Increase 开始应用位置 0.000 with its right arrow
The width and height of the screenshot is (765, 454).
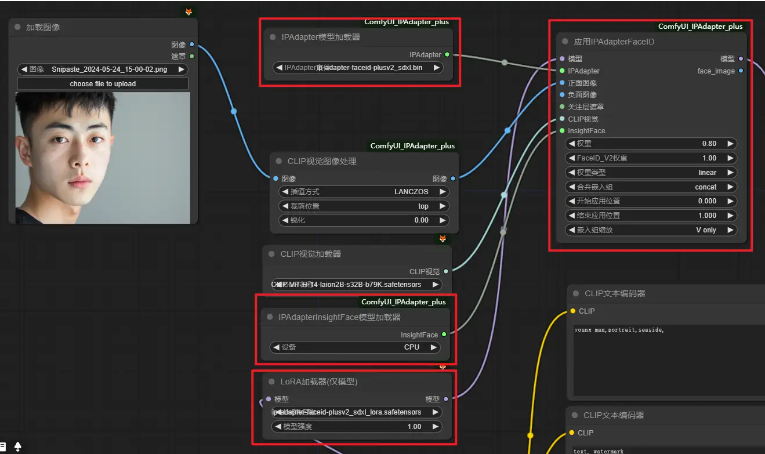point(730,201)
